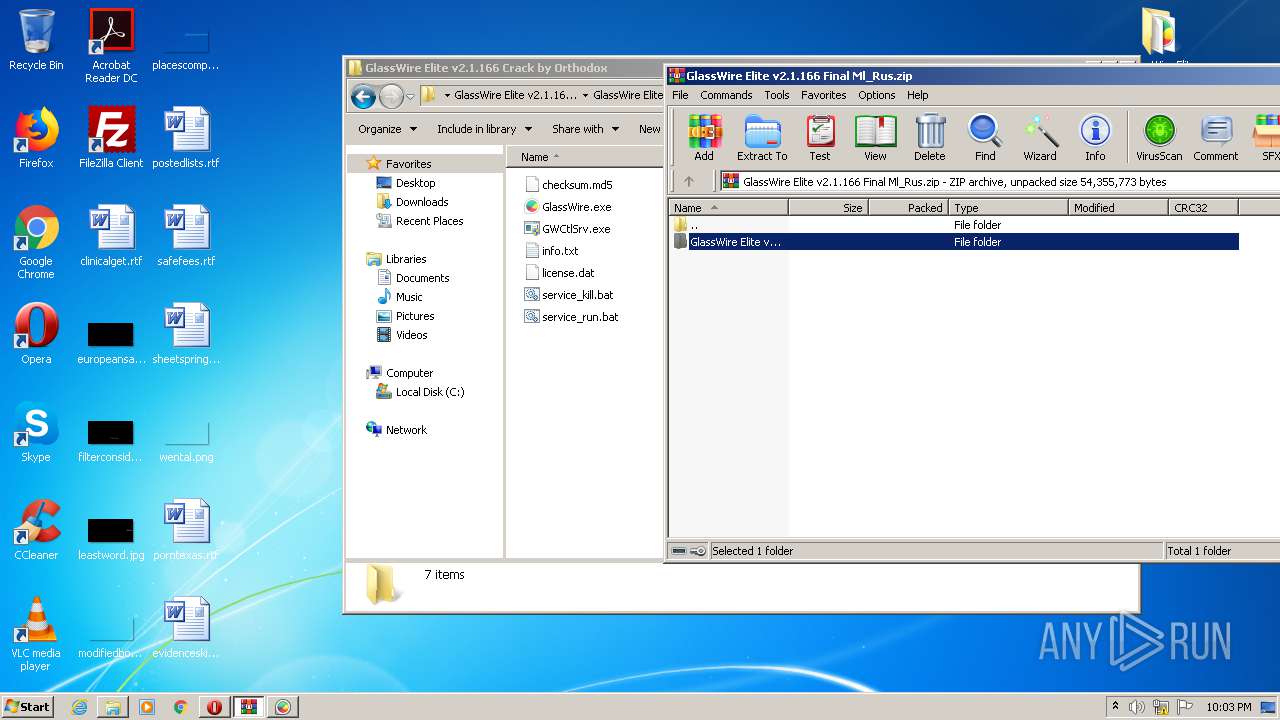The image size is (1280, 720).
Task: Click Explorer Back navigation button
Action: [363, 96]
